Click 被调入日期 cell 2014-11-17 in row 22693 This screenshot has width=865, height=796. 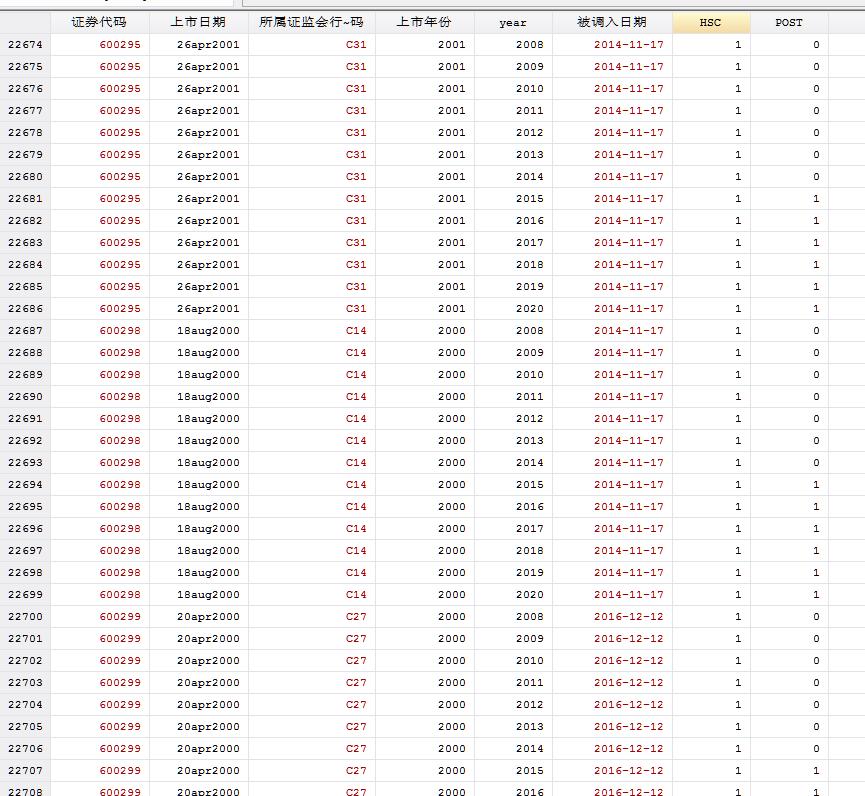point(612,463)
